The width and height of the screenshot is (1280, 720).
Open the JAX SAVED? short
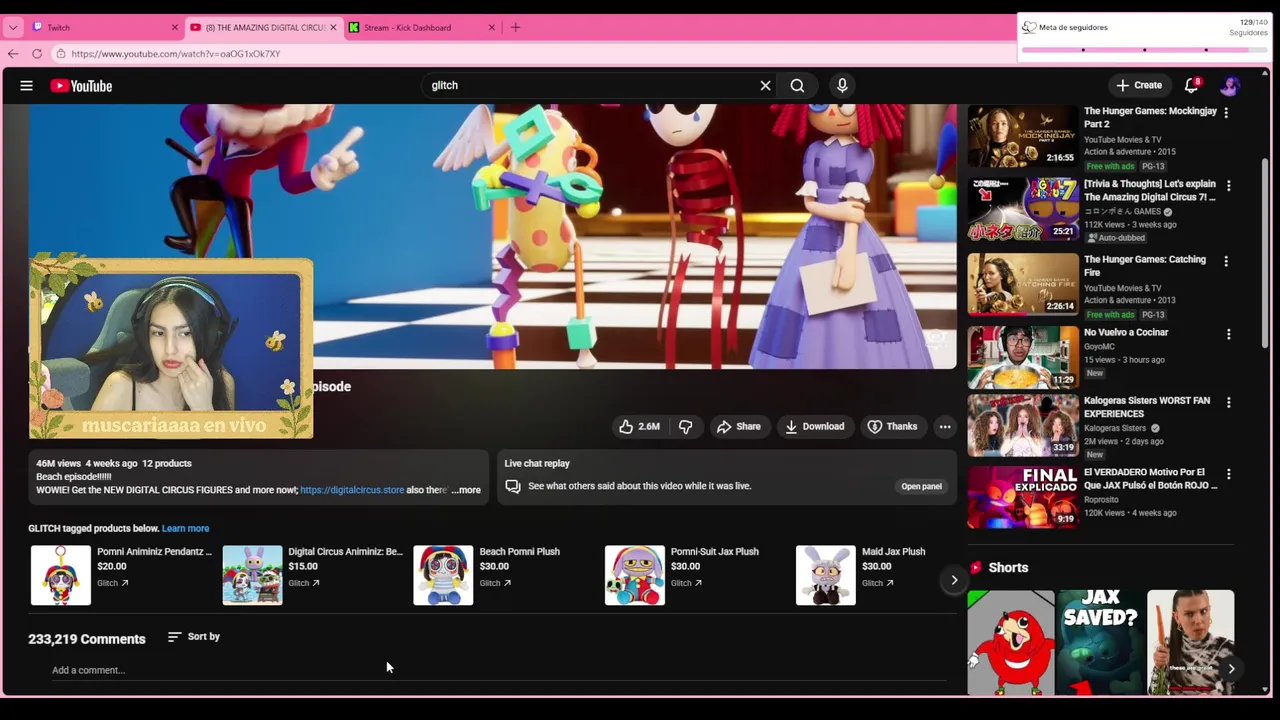(x=1100, y=642)
